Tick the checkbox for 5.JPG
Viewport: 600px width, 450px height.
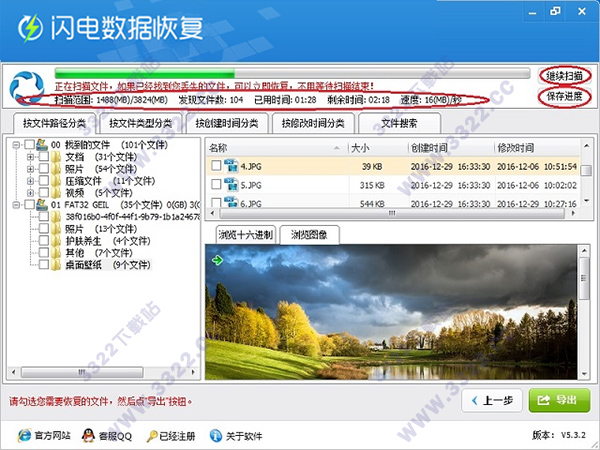coord(216,184)
